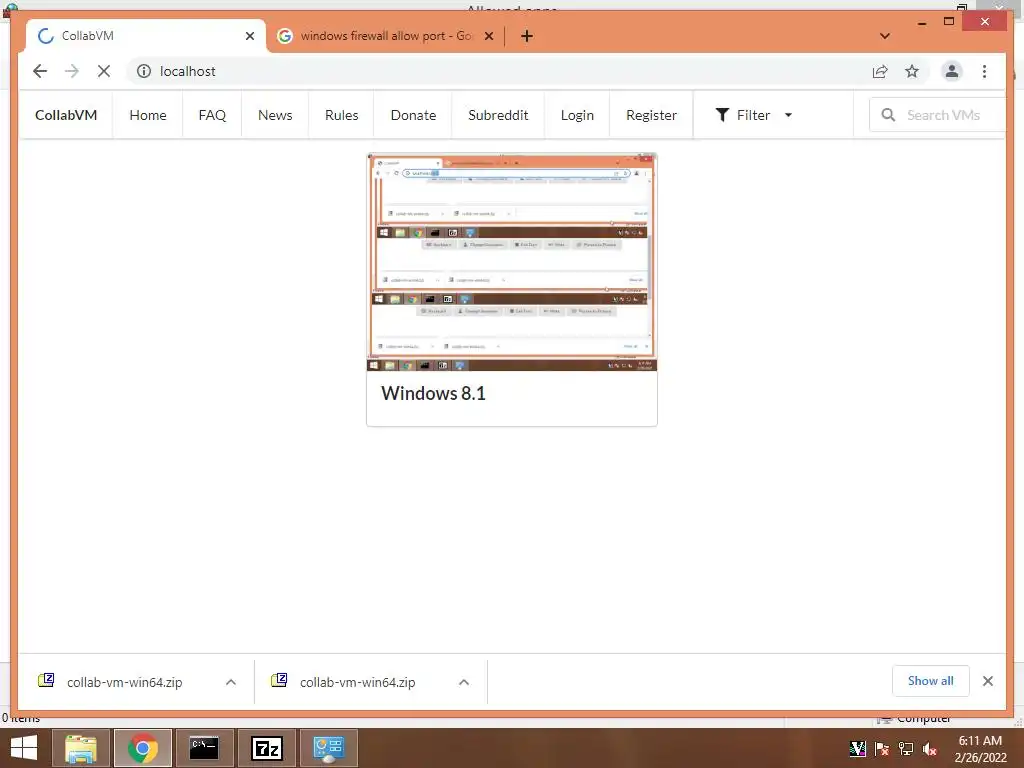Go back with the browser back arrow

[x=40, y=71]
